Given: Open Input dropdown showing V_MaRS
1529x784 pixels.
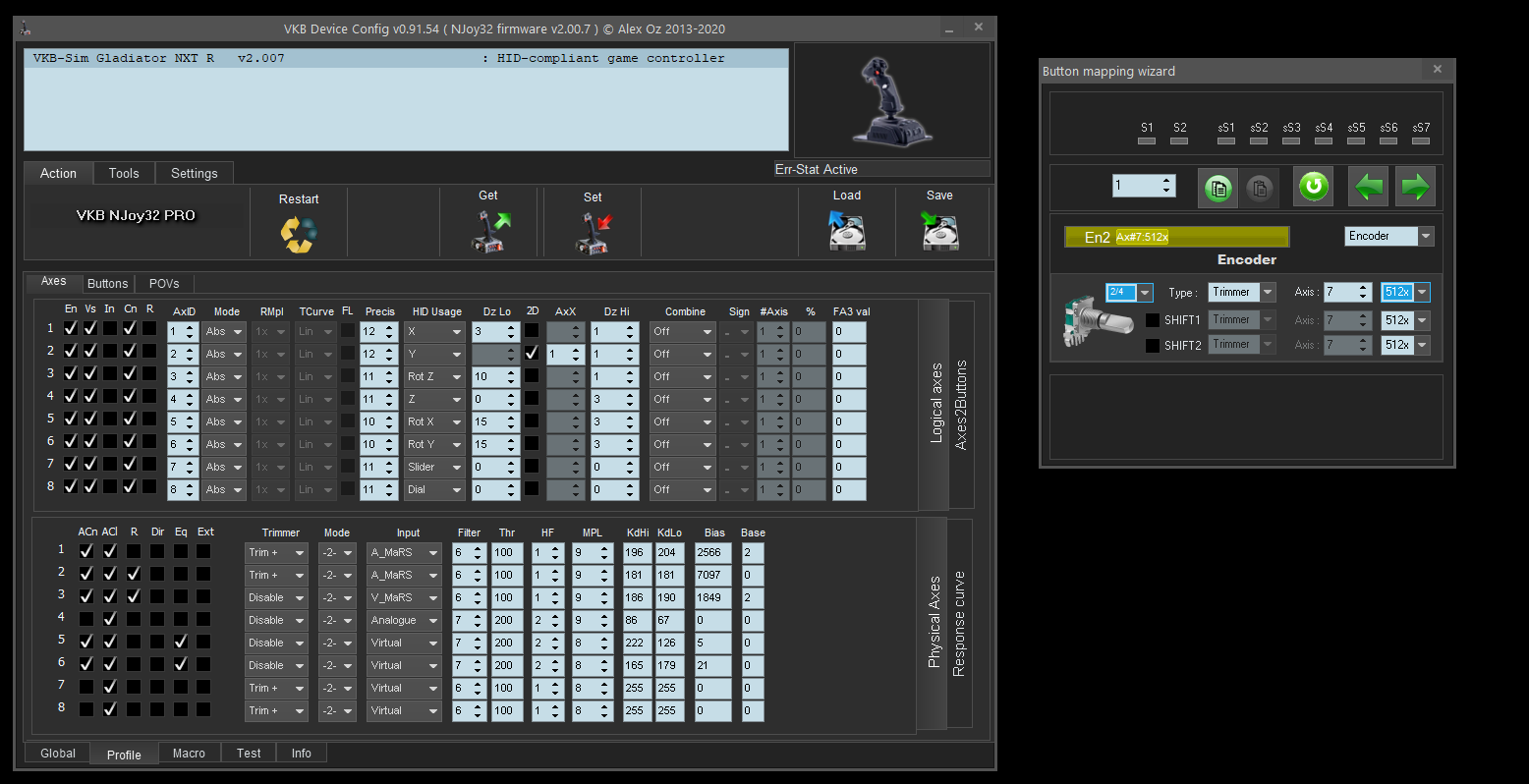Looking at the screenshot, I should point(404,598).
